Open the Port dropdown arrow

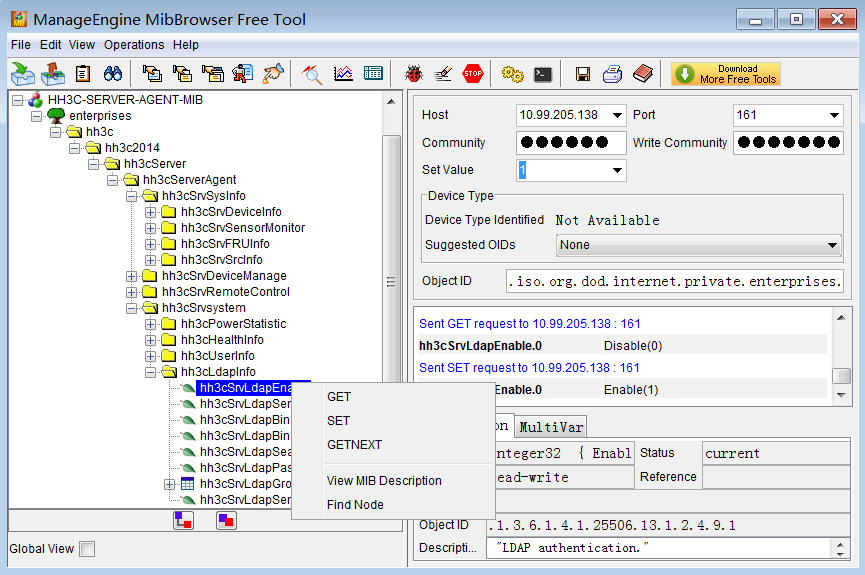click(x=834, y=115)
